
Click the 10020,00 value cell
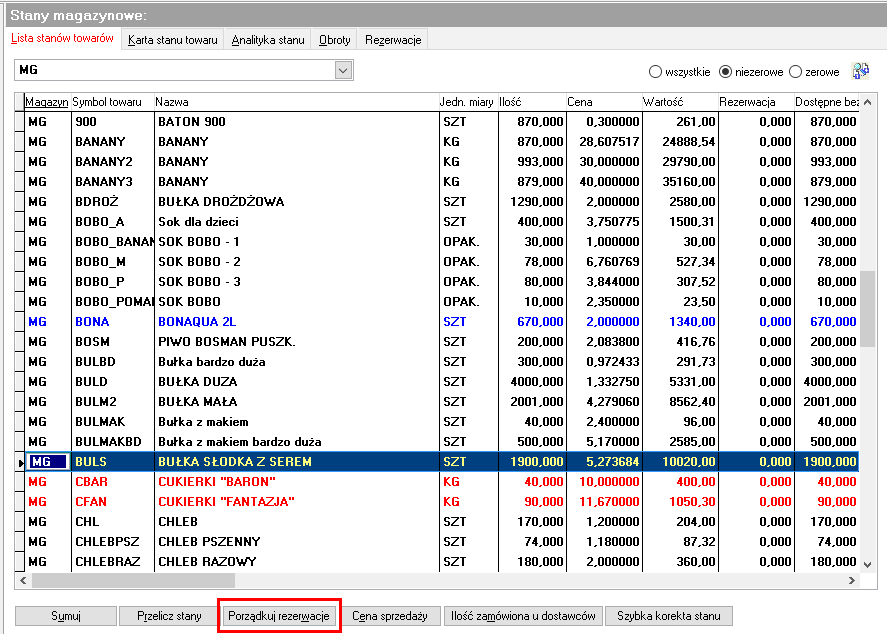point(680,462)
